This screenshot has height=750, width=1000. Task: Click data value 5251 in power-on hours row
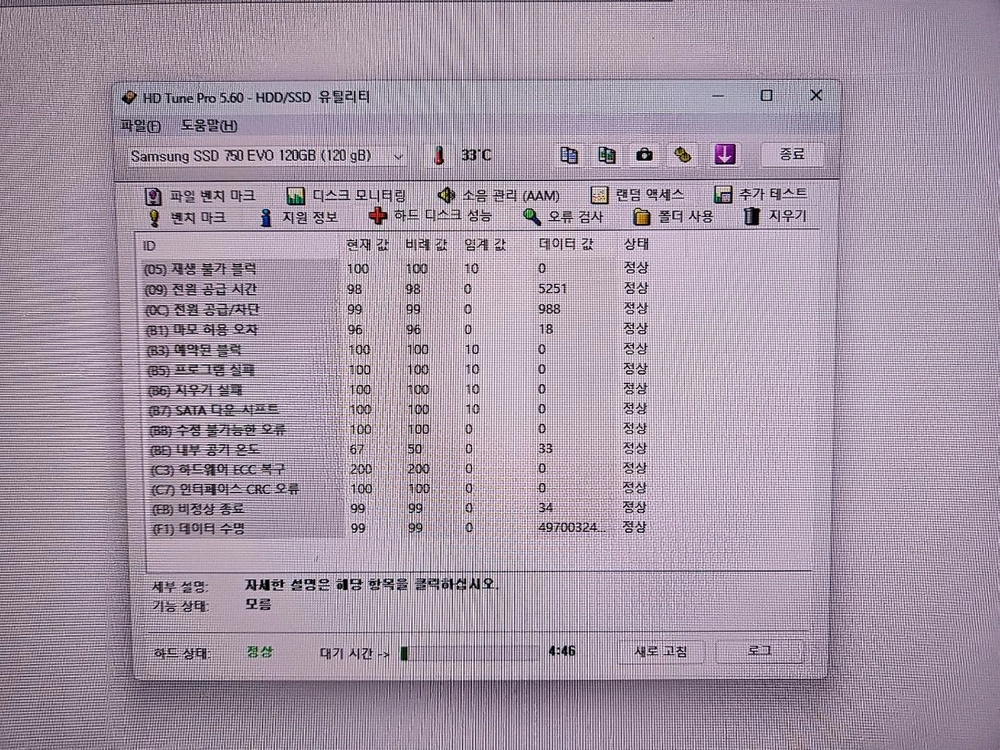point(552,288)
